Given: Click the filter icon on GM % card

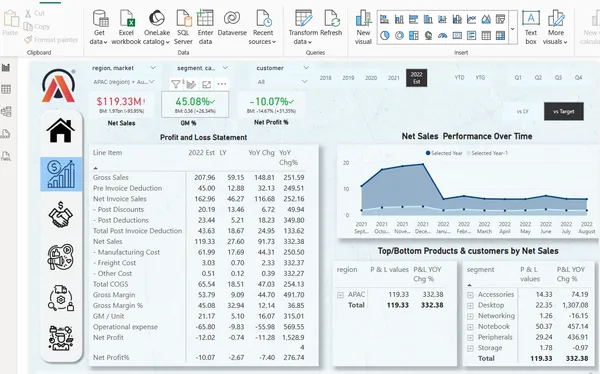Looking at the screenshot, I should pyautogui.click(x=176, y=84).
